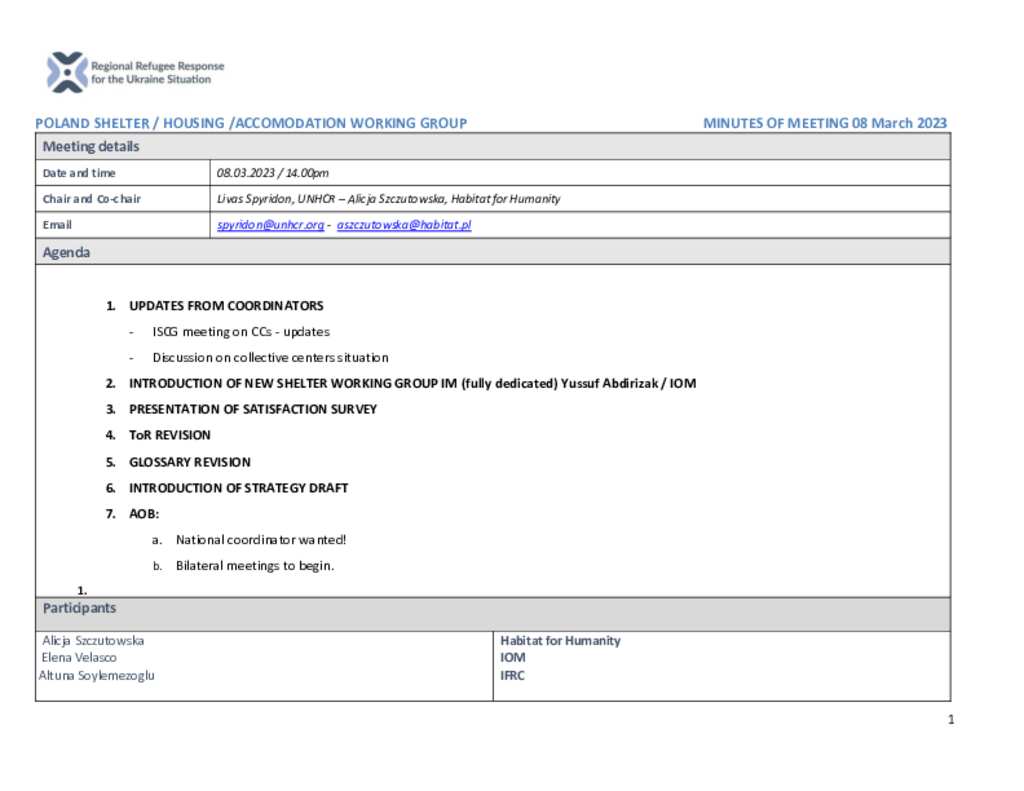
Task: Click the IOM organization entry
Action: click(x=513, y=658)
